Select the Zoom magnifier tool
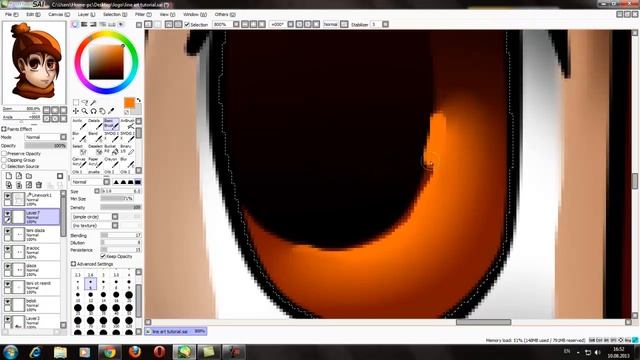640x360 pixels. click(84, 111)
